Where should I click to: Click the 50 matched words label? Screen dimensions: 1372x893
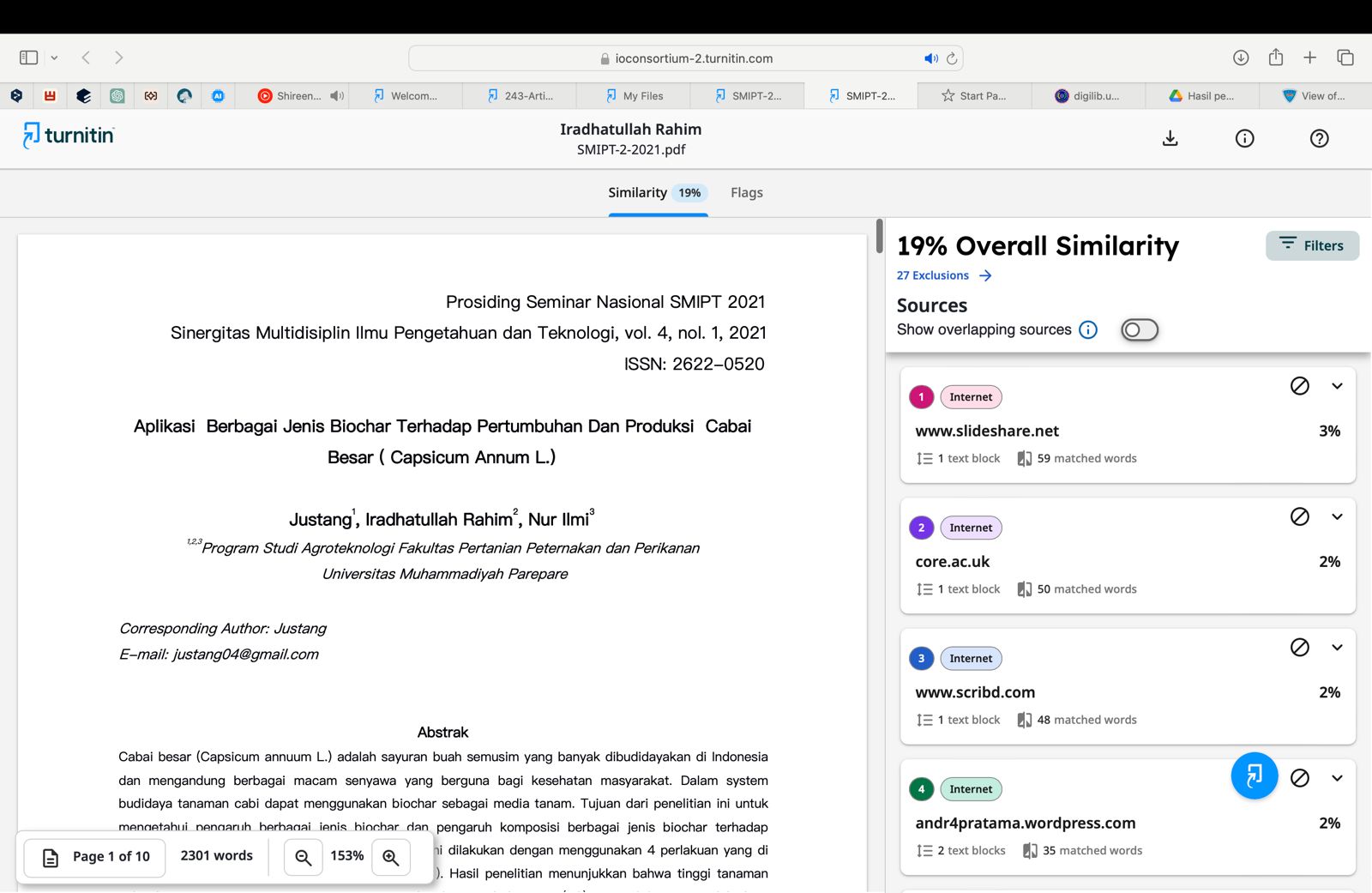[x=1086, y=589]
